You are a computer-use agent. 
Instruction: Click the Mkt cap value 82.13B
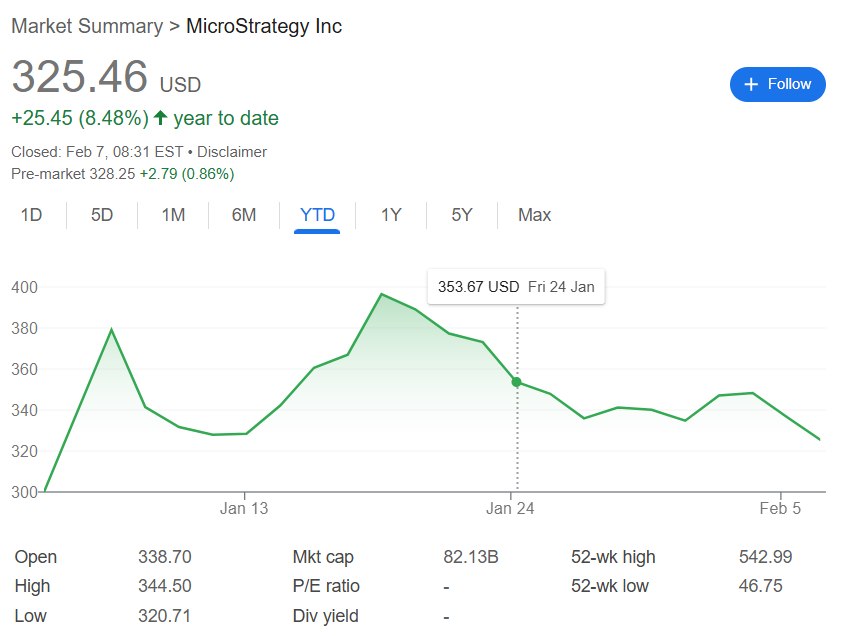[471, 557]
